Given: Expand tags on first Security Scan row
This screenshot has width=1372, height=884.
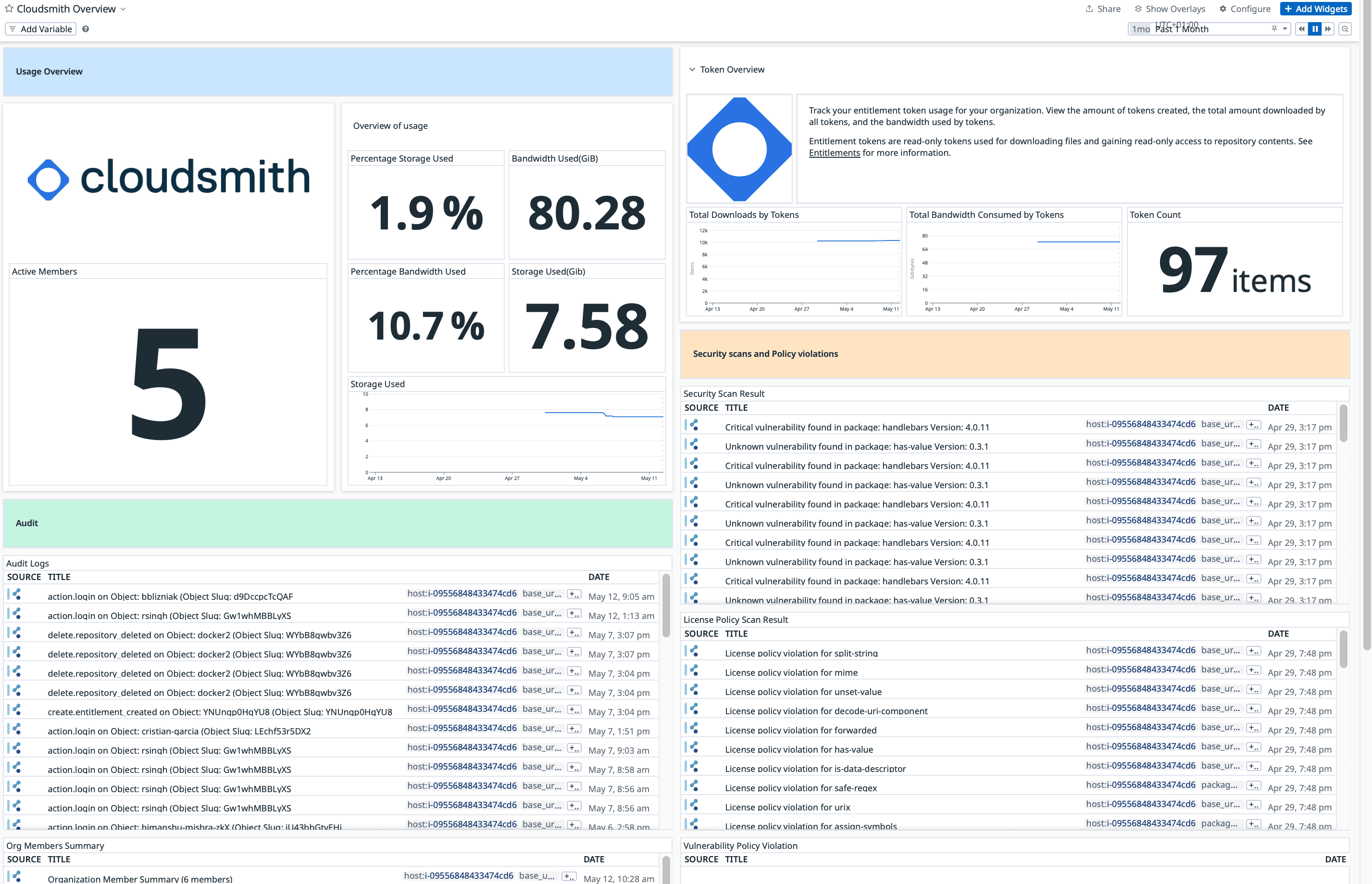Looking at the screenshot, I should [x=1253, y=425].
